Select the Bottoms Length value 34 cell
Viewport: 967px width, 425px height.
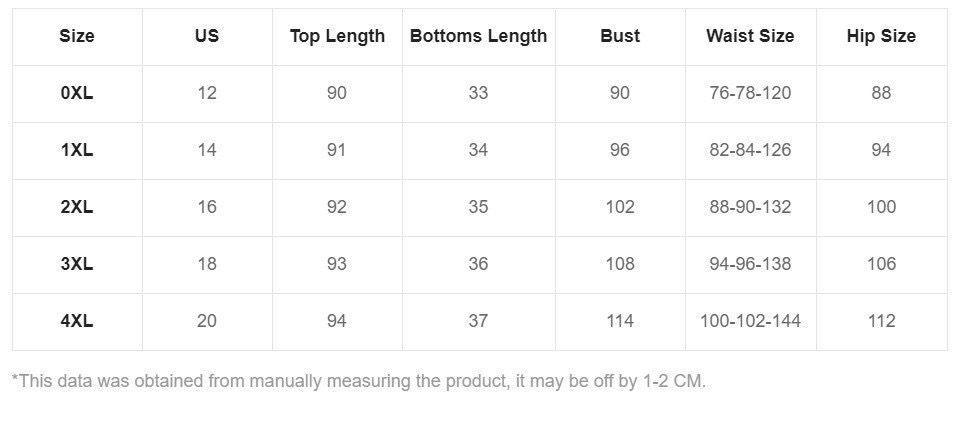tap(478, 150)
